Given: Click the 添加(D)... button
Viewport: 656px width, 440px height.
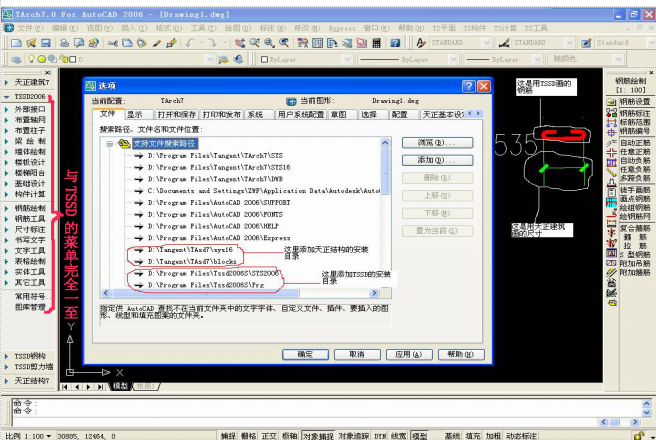Looking at the screenshot, I should [437, 160].
